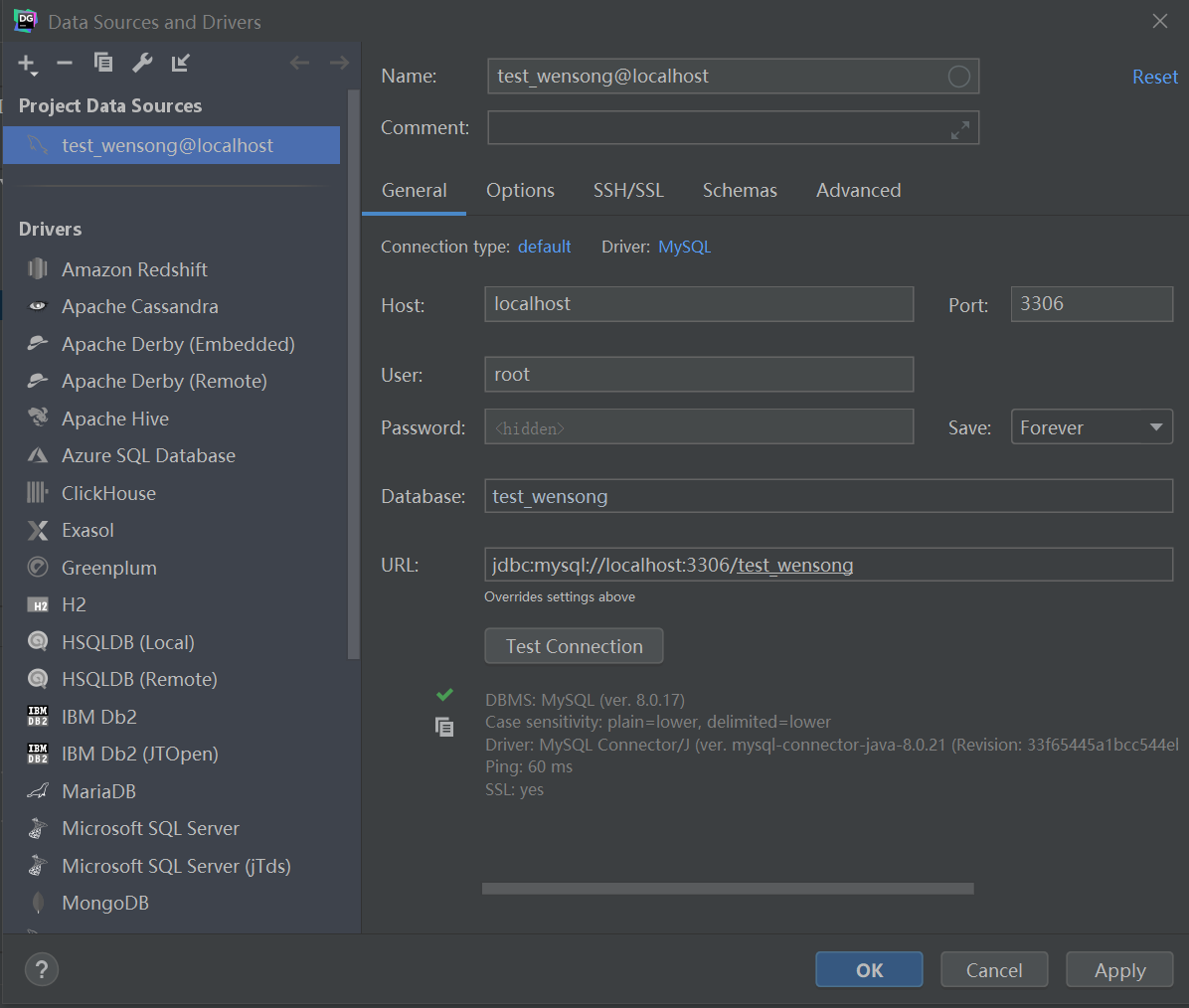Viewport: 1189px width, 1008px height.
Task: Open the SSH/SSL tab
Action: click(x=628, y=191)
